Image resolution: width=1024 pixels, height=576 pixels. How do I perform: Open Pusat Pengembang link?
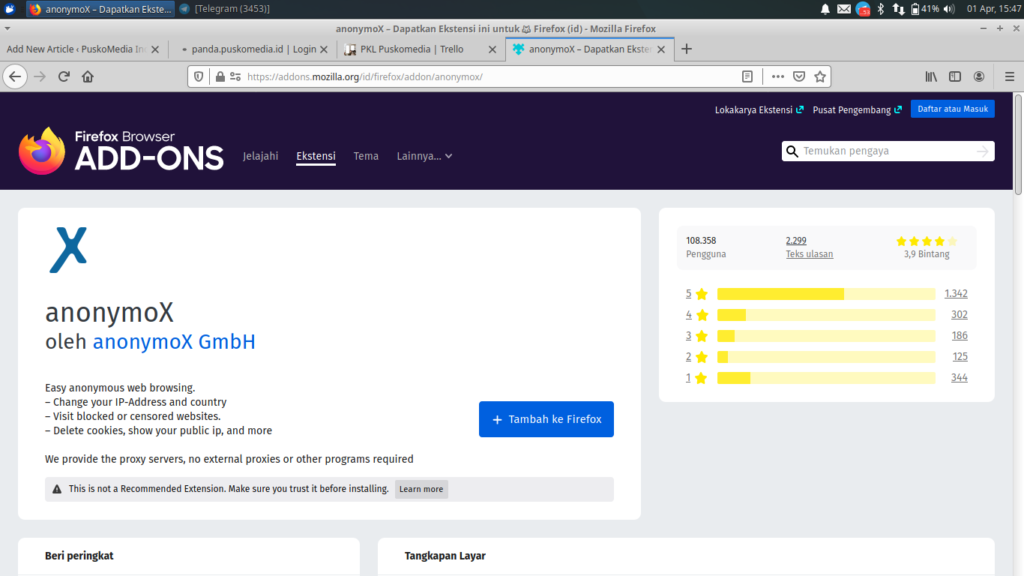point(857,110)
